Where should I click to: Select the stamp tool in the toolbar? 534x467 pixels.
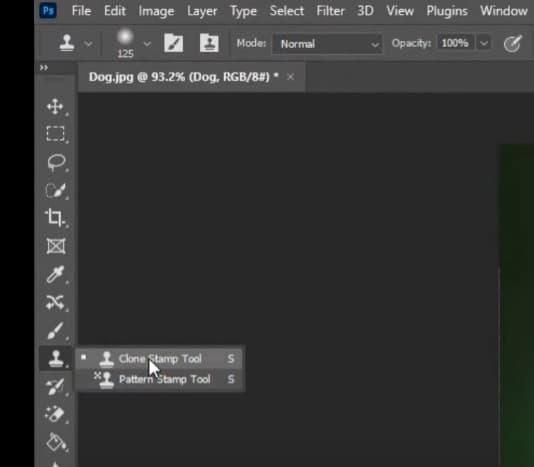click(x=56, y=358)
